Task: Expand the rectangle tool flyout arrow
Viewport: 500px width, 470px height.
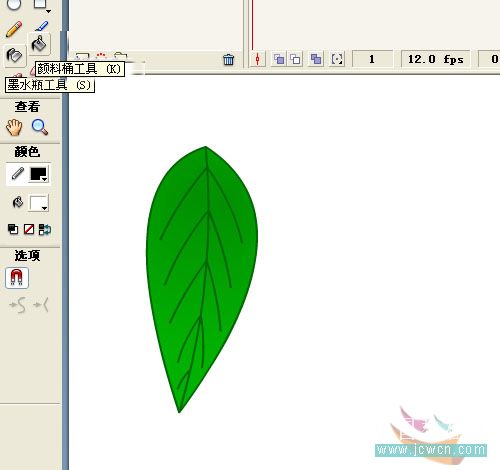Action: click(48, 11)
